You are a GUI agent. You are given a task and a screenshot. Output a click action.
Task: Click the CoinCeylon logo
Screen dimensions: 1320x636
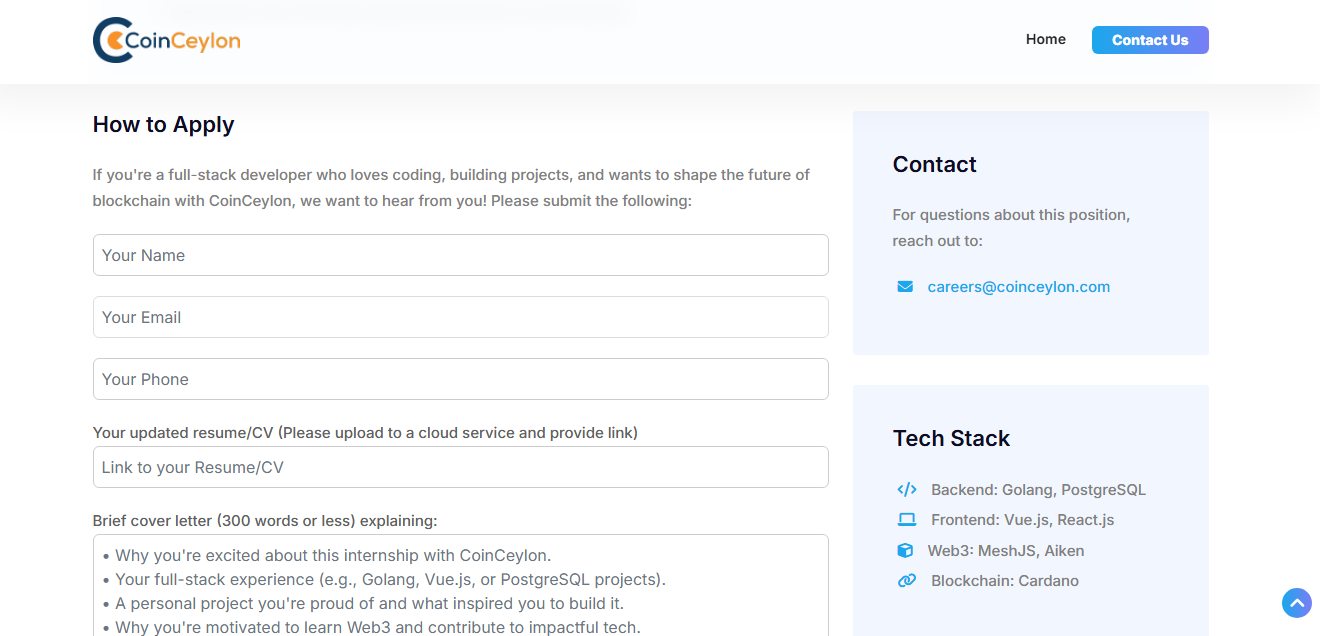[x=166, y=40]
